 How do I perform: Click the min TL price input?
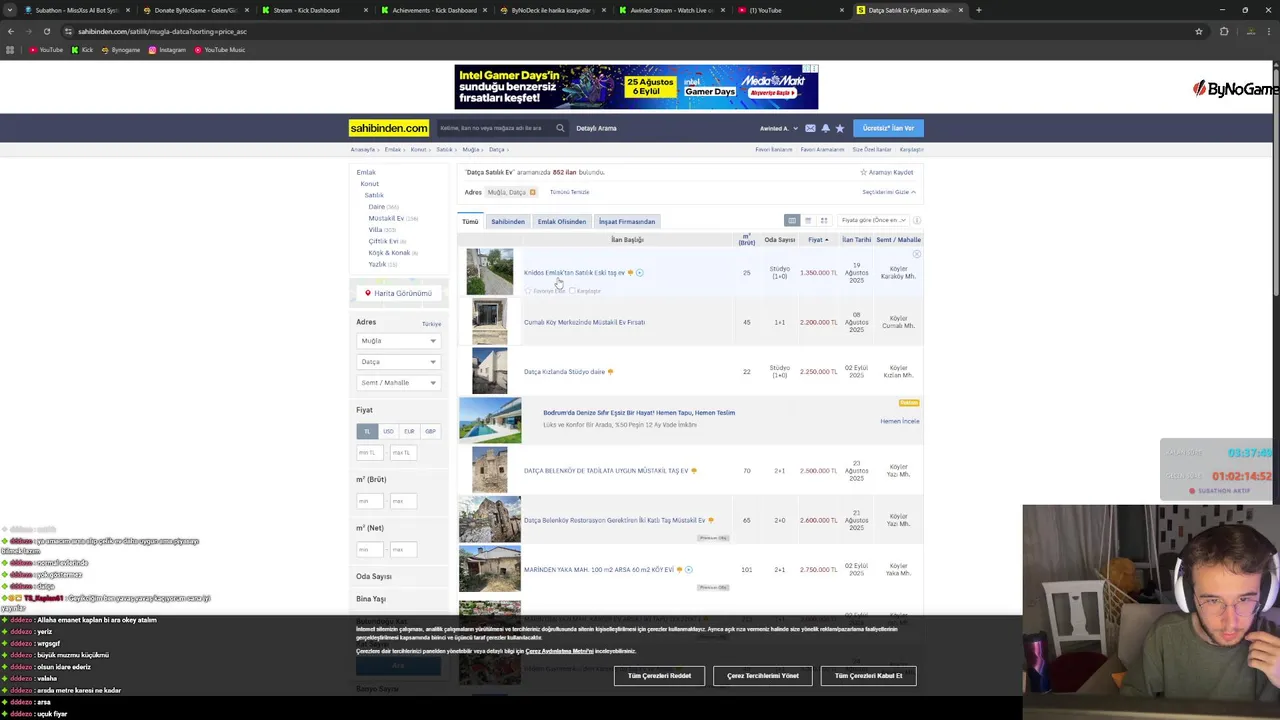point(369,453)
